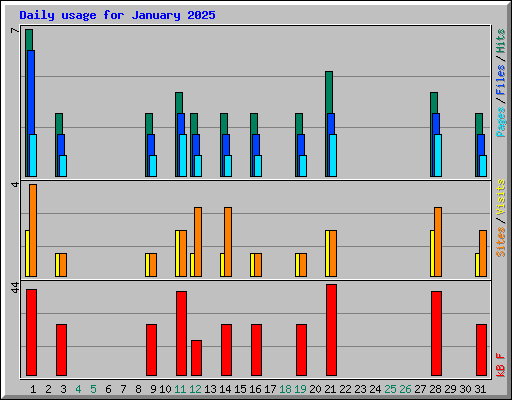
Task: Click the "Hits" legend label
Action: click(x=501, y=41)
